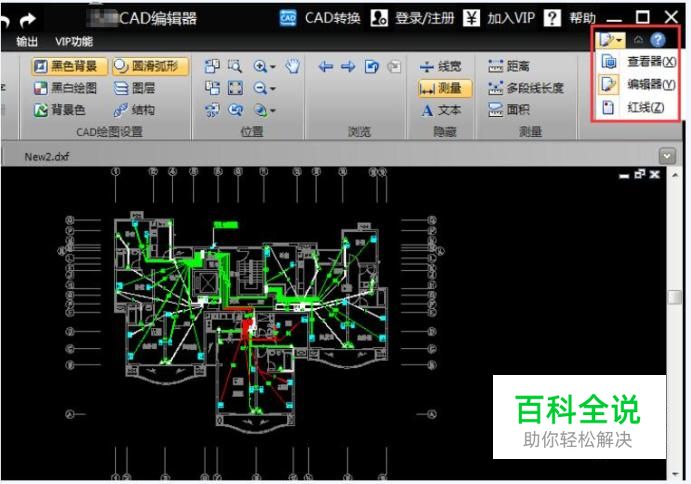Choose 背景色 background color
Screen dimensions: 691x484
point(59,110)
